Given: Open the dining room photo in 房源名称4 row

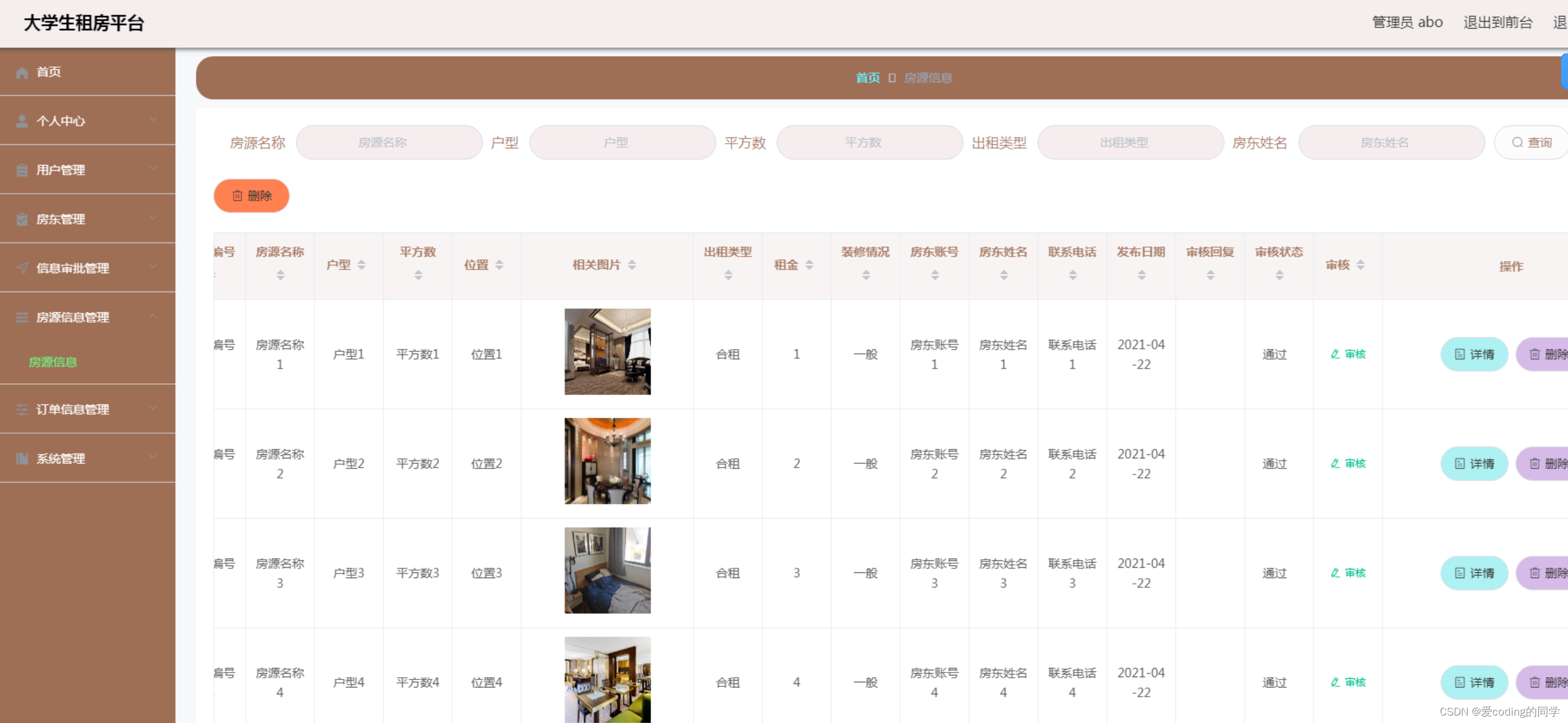Looking at the screenshot, I should point(608,680).
